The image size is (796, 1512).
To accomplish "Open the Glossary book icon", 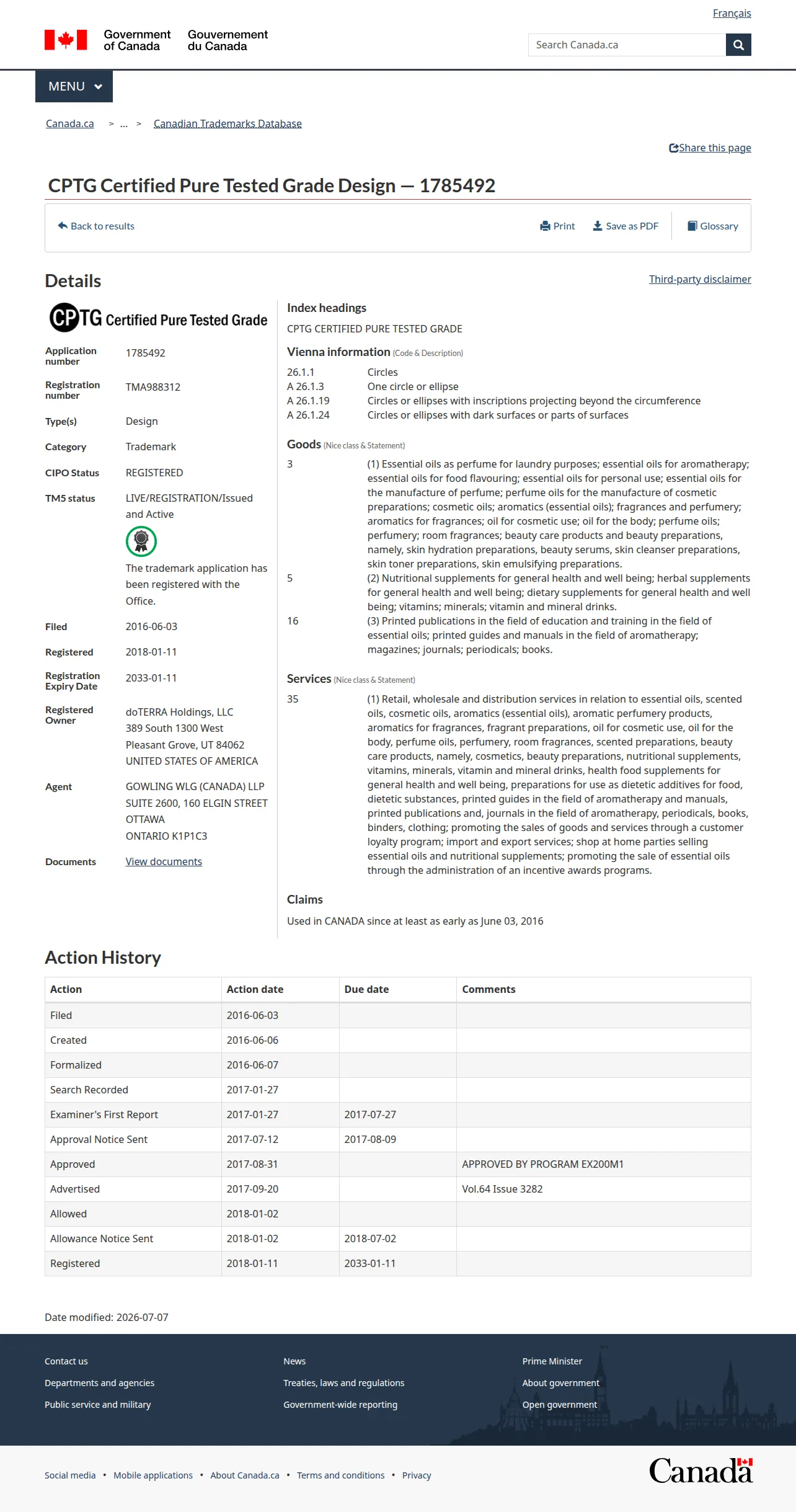I will click(692, 226).
